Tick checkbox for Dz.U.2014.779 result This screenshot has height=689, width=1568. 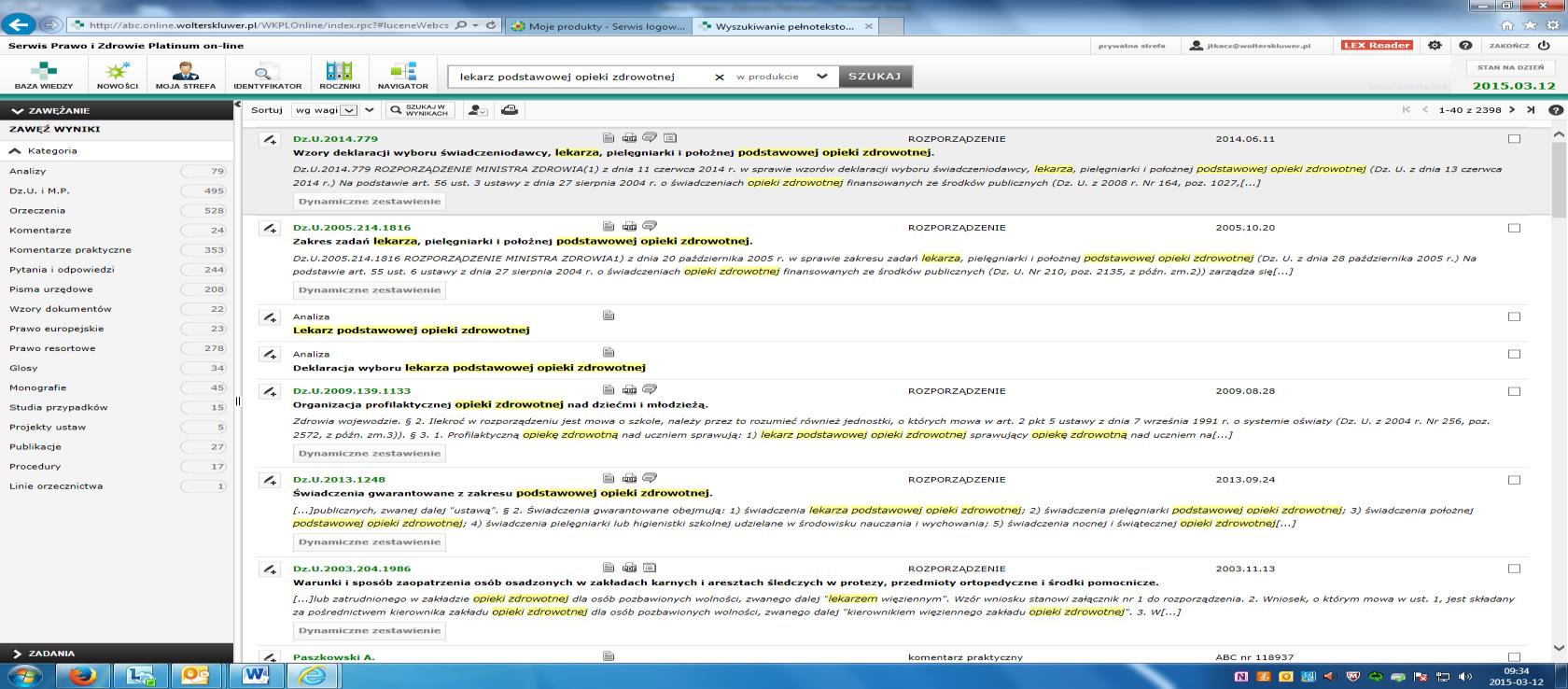click(x=1514, y=139)
